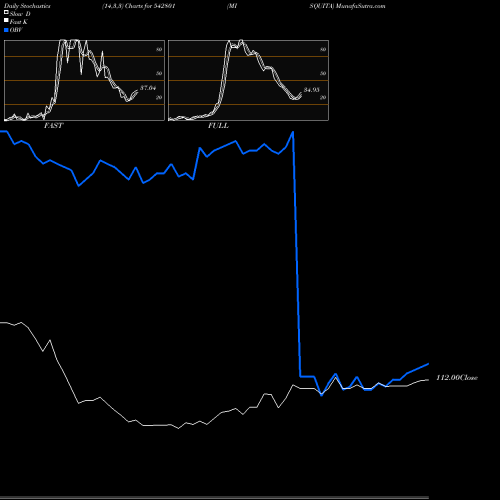Click the blue OBV legend swatch

point(6,30)
